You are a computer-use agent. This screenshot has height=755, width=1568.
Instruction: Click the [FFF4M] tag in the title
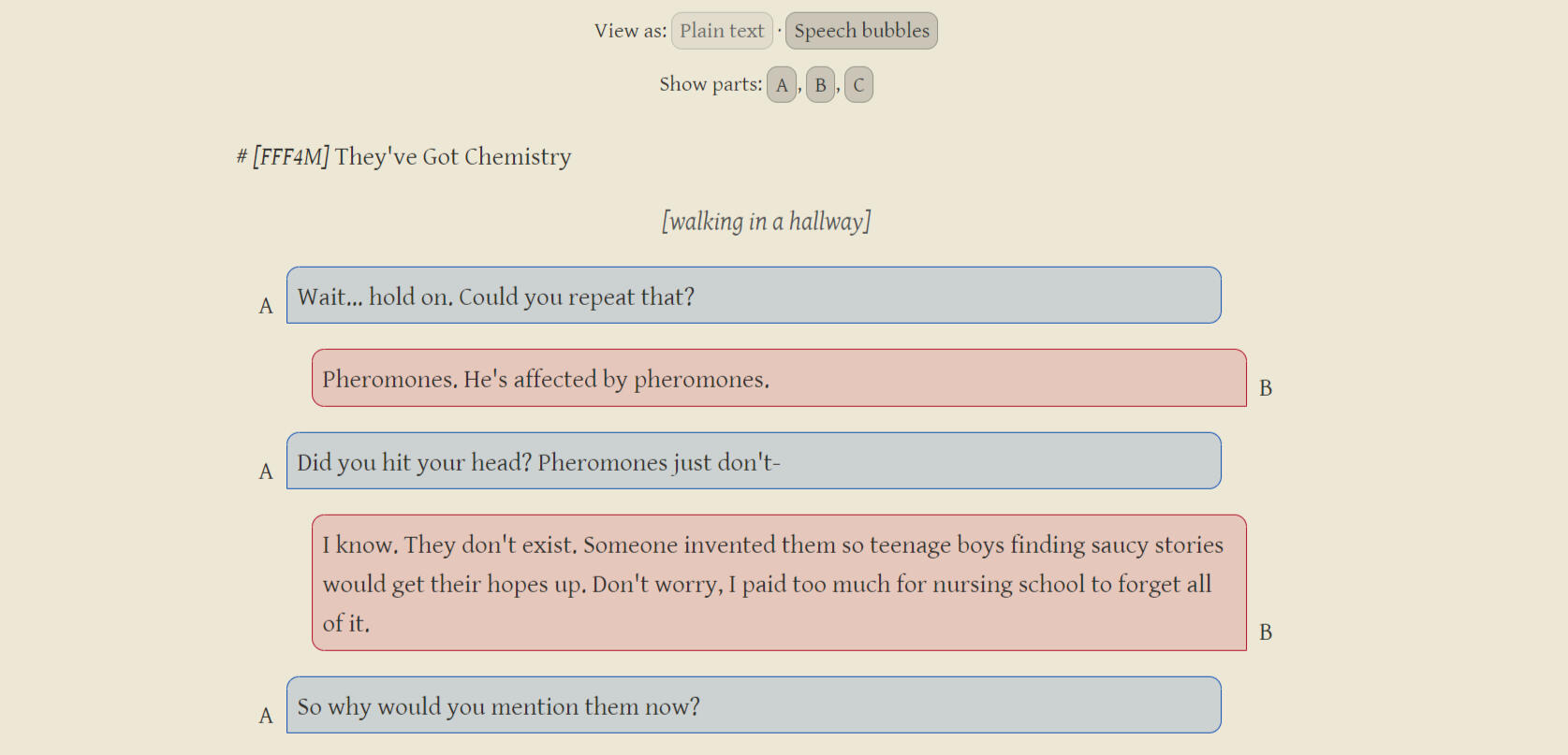[291, 156]
